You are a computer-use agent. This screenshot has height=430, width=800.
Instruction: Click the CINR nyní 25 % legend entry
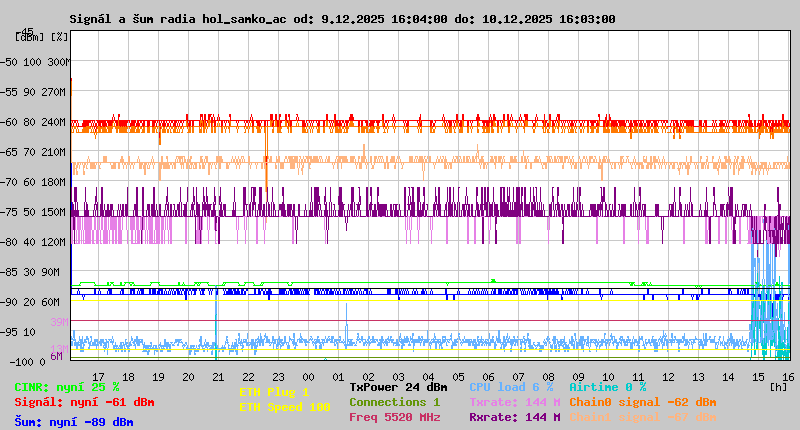coord(66,387)
